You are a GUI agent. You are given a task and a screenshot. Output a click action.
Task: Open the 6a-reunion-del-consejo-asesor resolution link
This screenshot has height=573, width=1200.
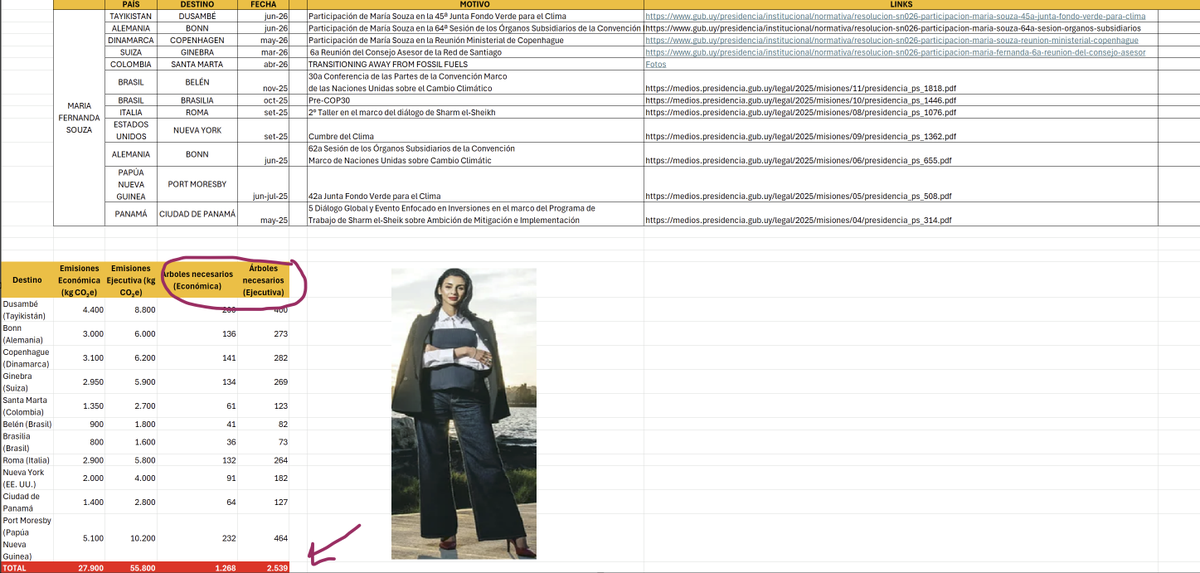point(897,52)
